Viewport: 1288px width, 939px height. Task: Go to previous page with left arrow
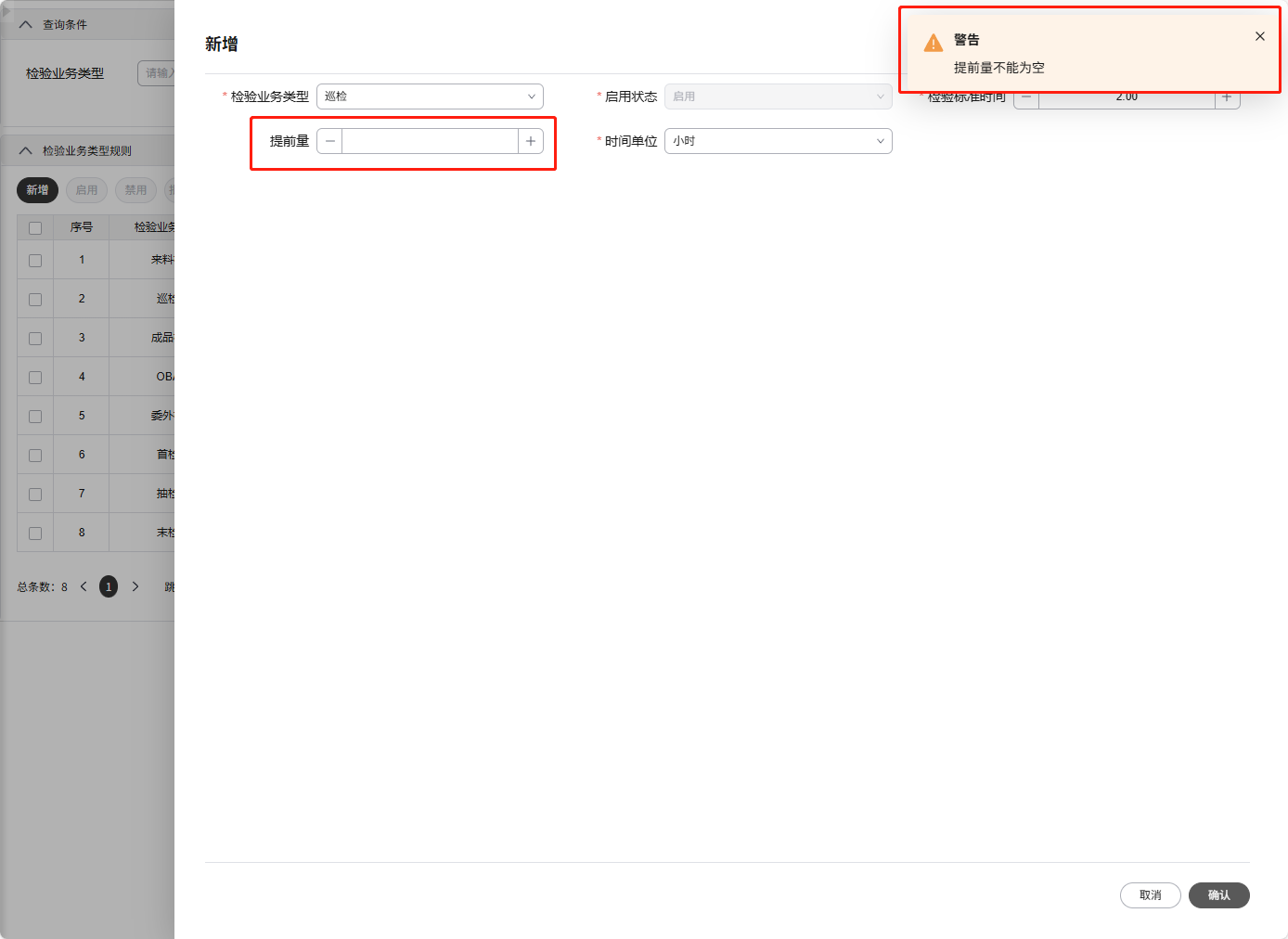83,585
